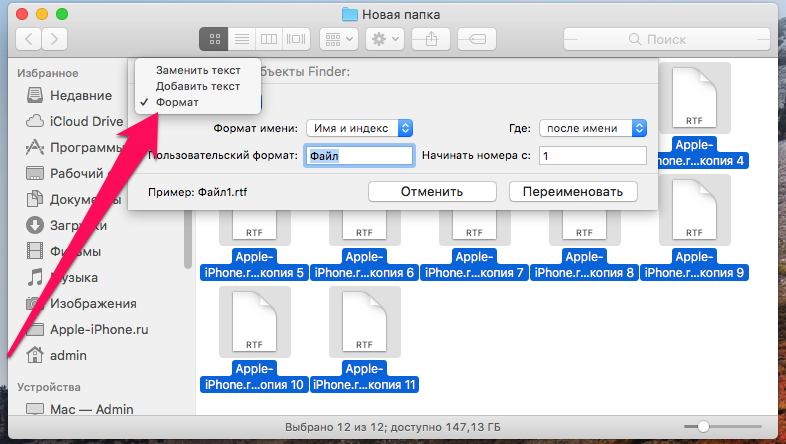Switch to icon grid view
The image size is (786, 444).
[214, 39]
